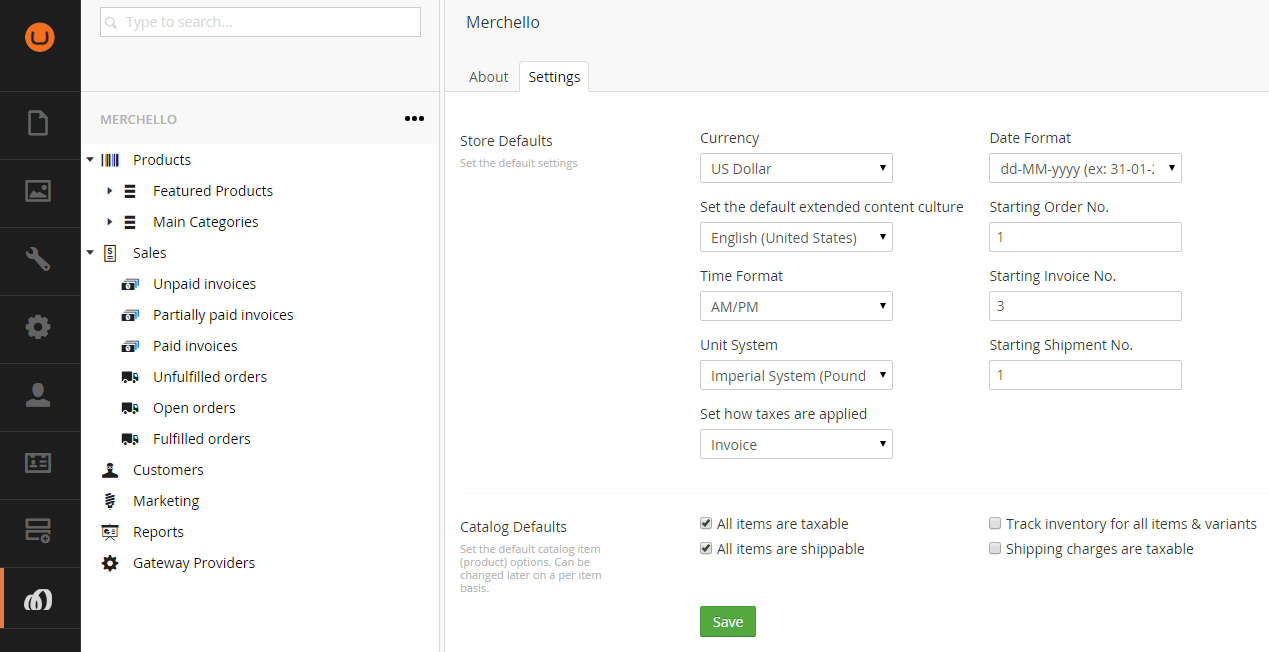
Task: Open the Media section image icon
Action: pos(38,192)
